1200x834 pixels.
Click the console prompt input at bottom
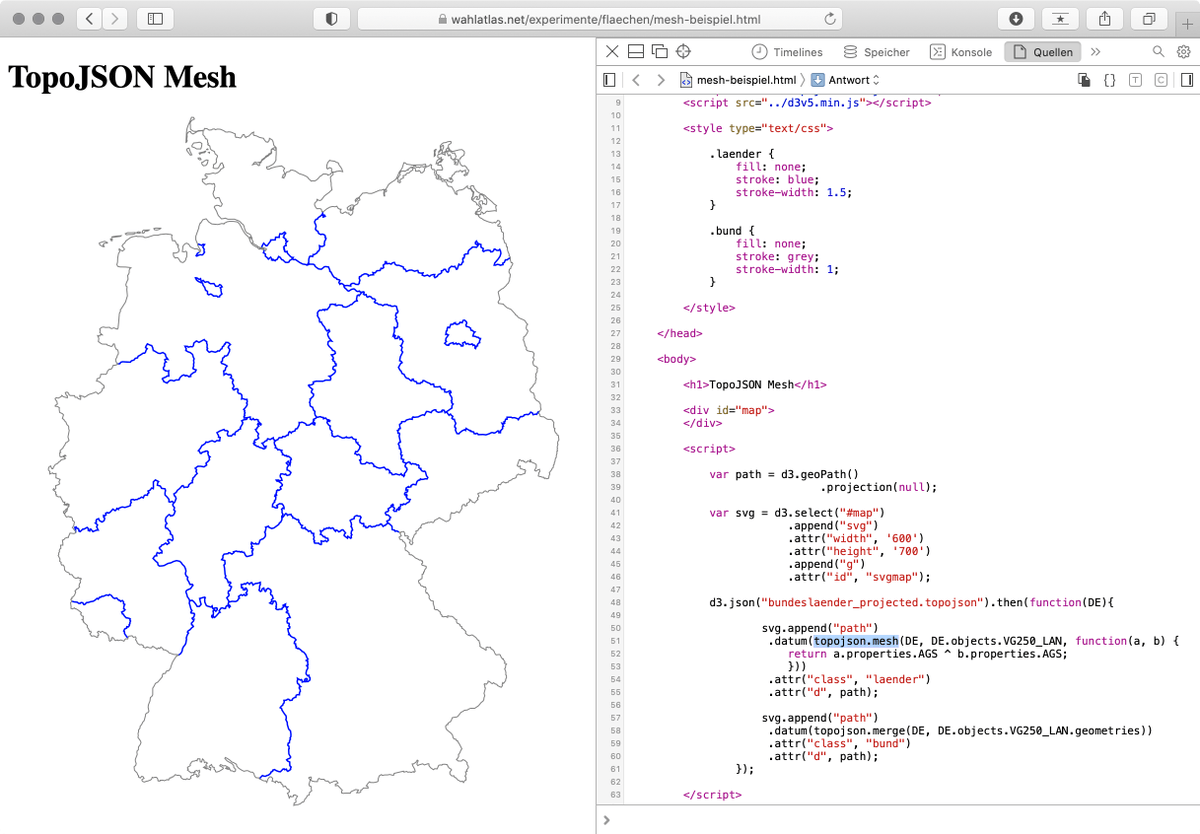900,820
